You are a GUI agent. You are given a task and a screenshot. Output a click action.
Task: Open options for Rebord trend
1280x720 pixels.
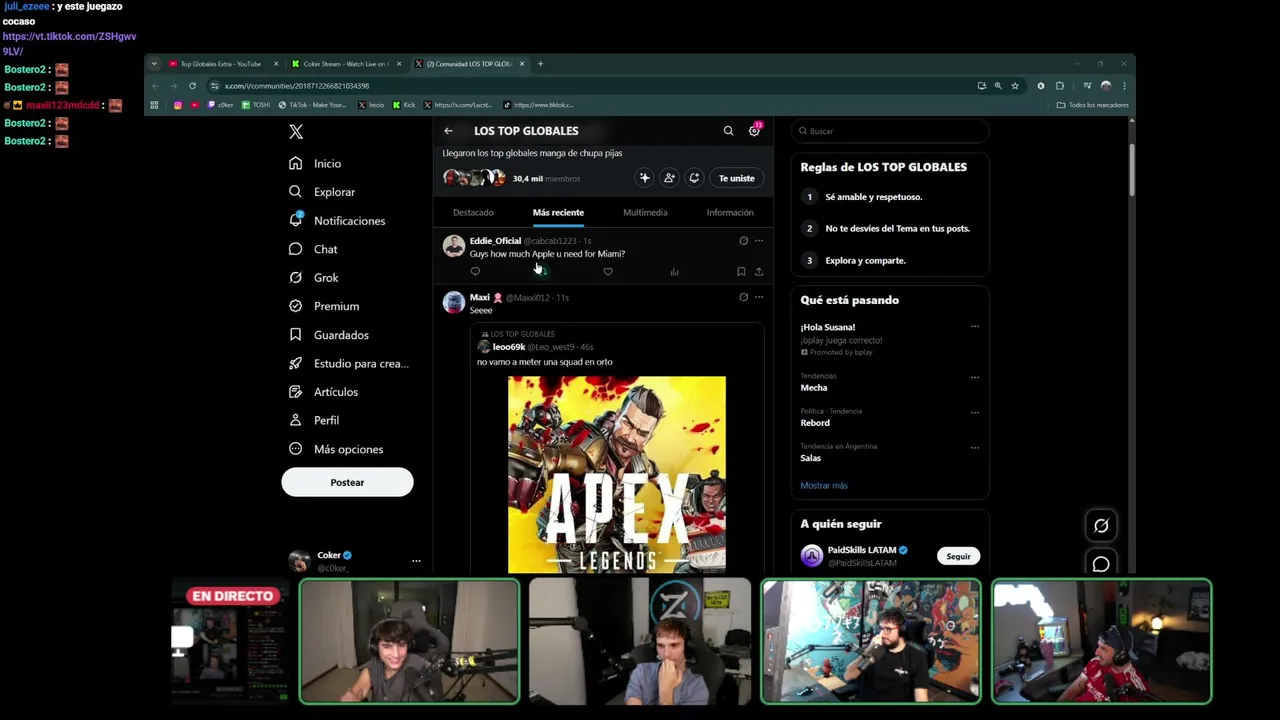click(x=975, y=412)
